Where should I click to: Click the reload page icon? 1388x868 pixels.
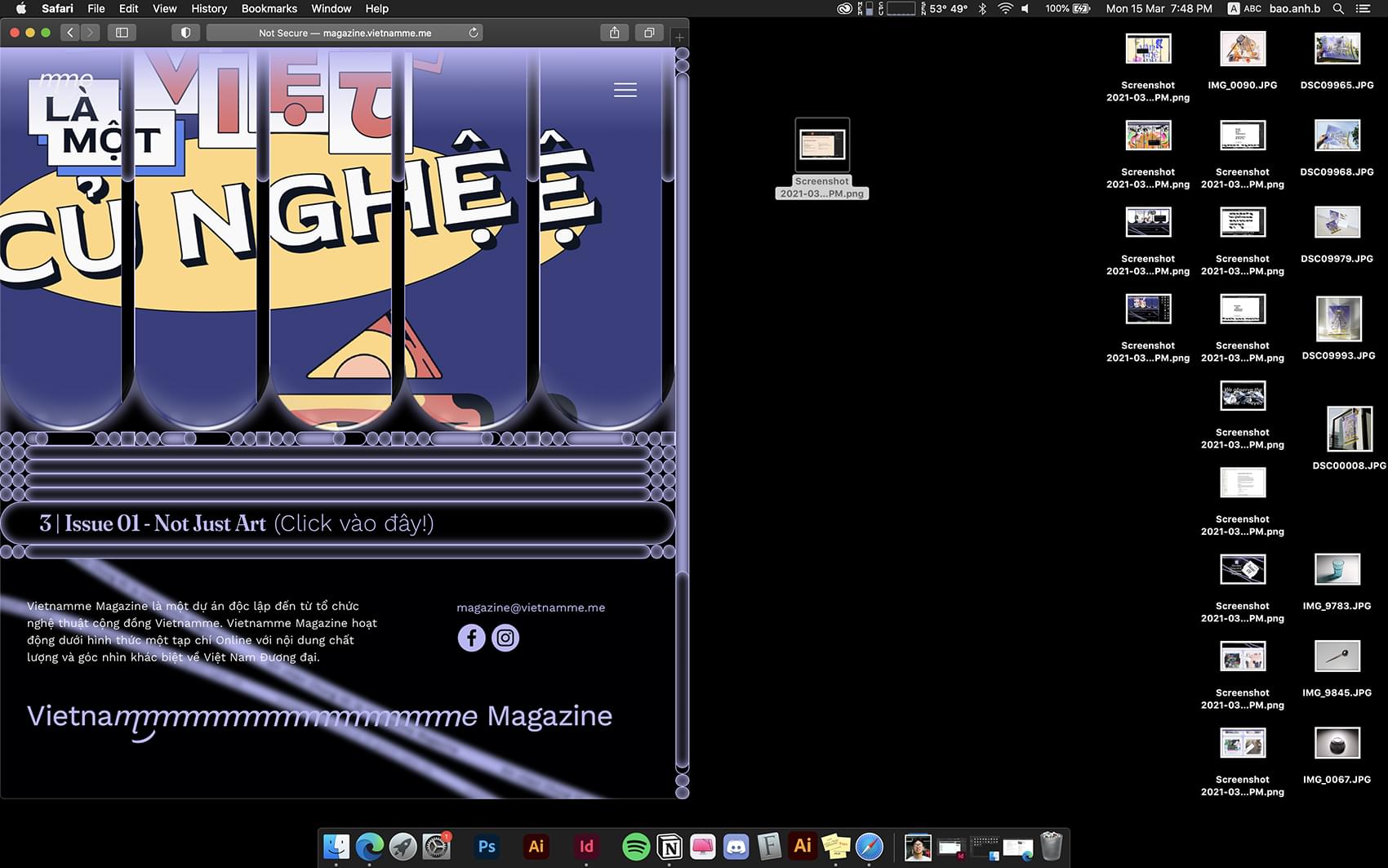[473, 33]
